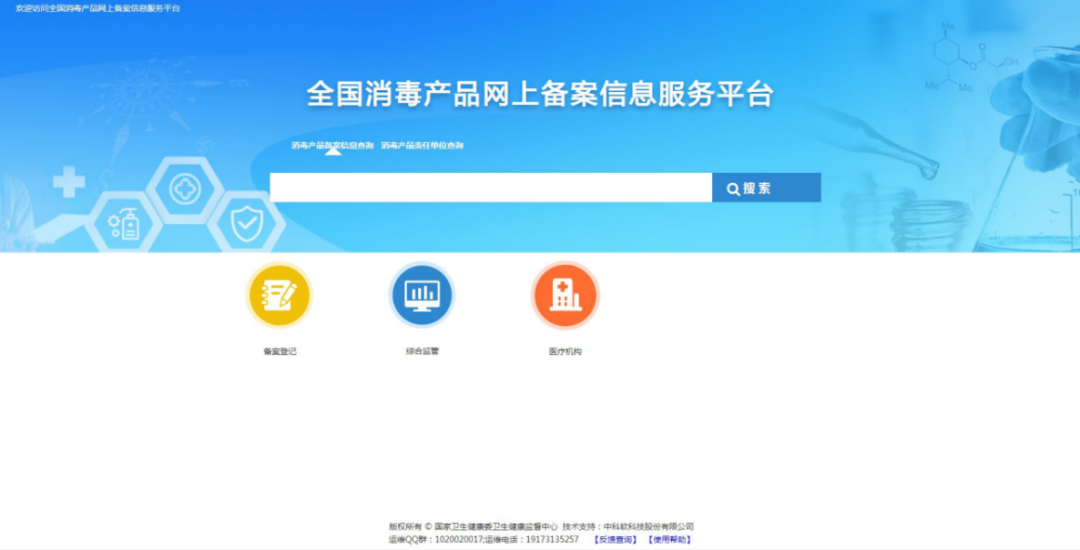The height and width of the screenshot is (550, 1080).
Task: Open the 使用帮助 footer link
Action: (x=668, y=540)
